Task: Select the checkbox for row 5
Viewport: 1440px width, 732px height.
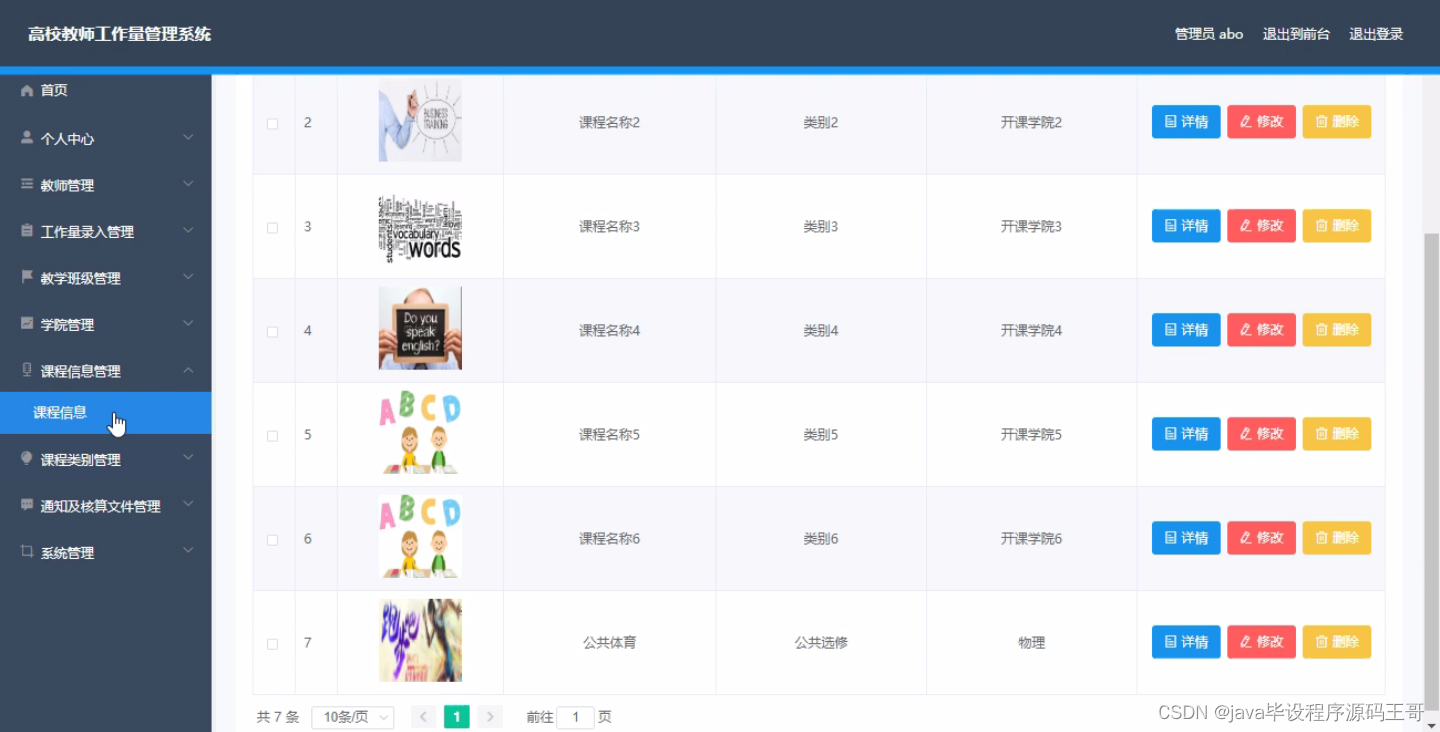Action: click(x=272, y=435)
